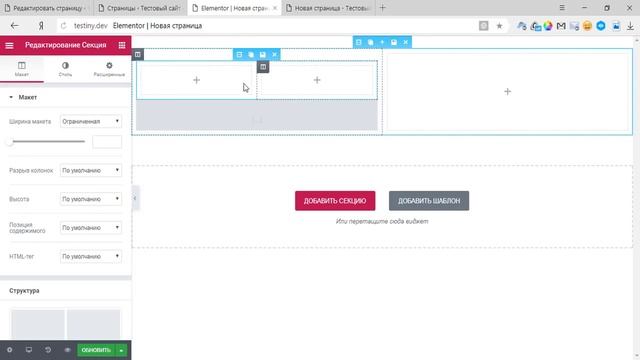Click ДОБАВИТЬ ШАБЛОН button
Screen dimensions: 640x360
pos(429,201)
